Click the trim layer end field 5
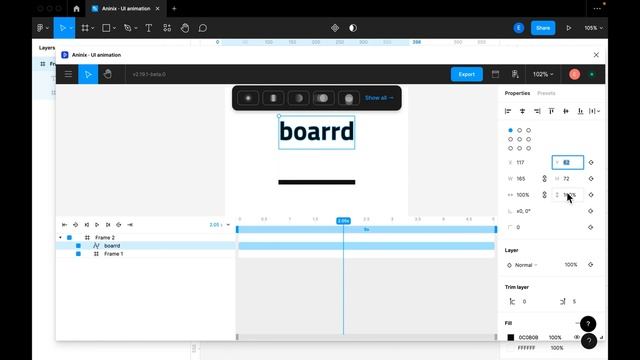 pos(574,302)
